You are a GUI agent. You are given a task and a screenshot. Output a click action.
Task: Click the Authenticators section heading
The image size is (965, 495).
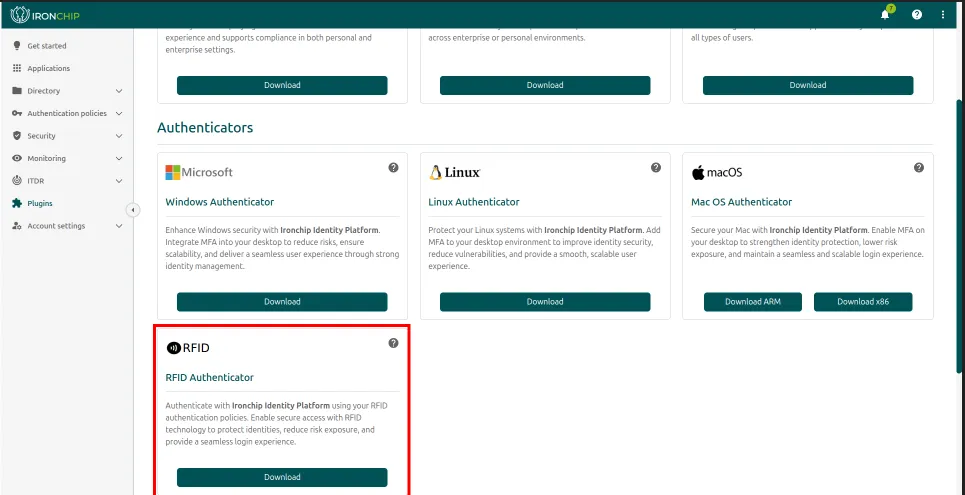click(x=205, y=127)
